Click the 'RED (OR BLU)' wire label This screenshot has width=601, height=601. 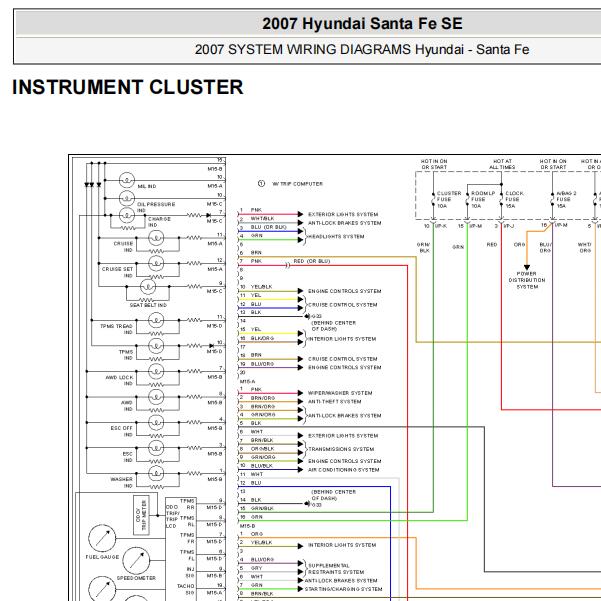312,261
